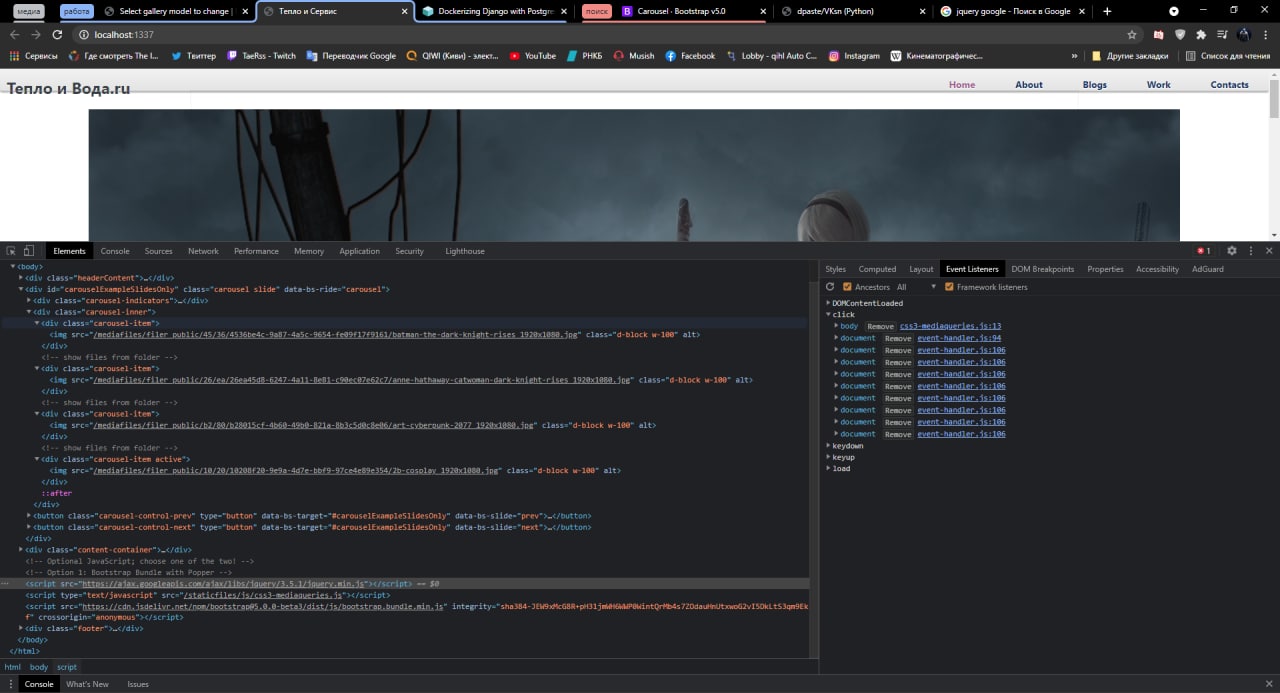Switch to the Network panel tab
This screenshot has height=693, width=1280.
203,251
